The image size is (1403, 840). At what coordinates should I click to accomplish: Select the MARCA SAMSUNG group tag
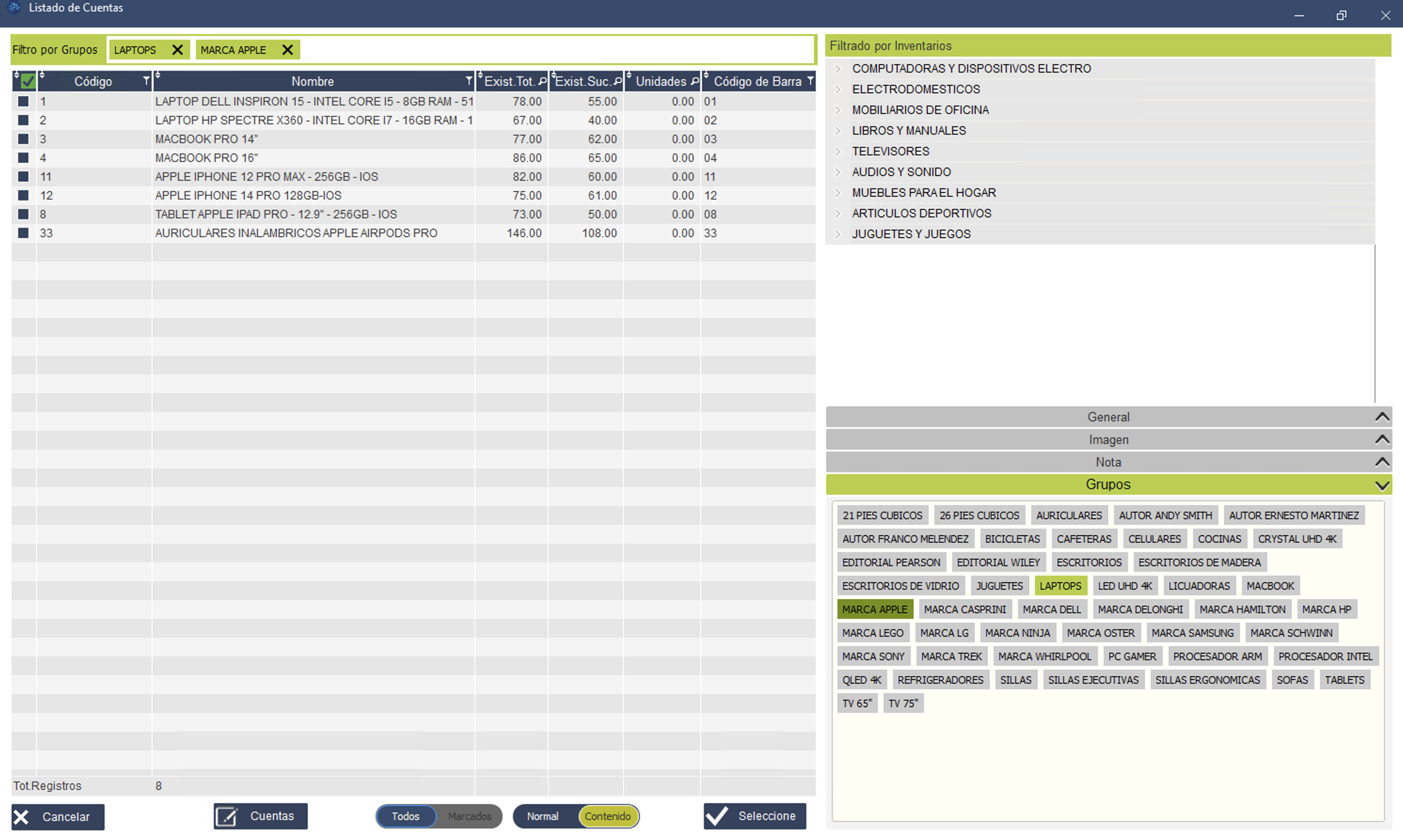tap(1192, 633)
